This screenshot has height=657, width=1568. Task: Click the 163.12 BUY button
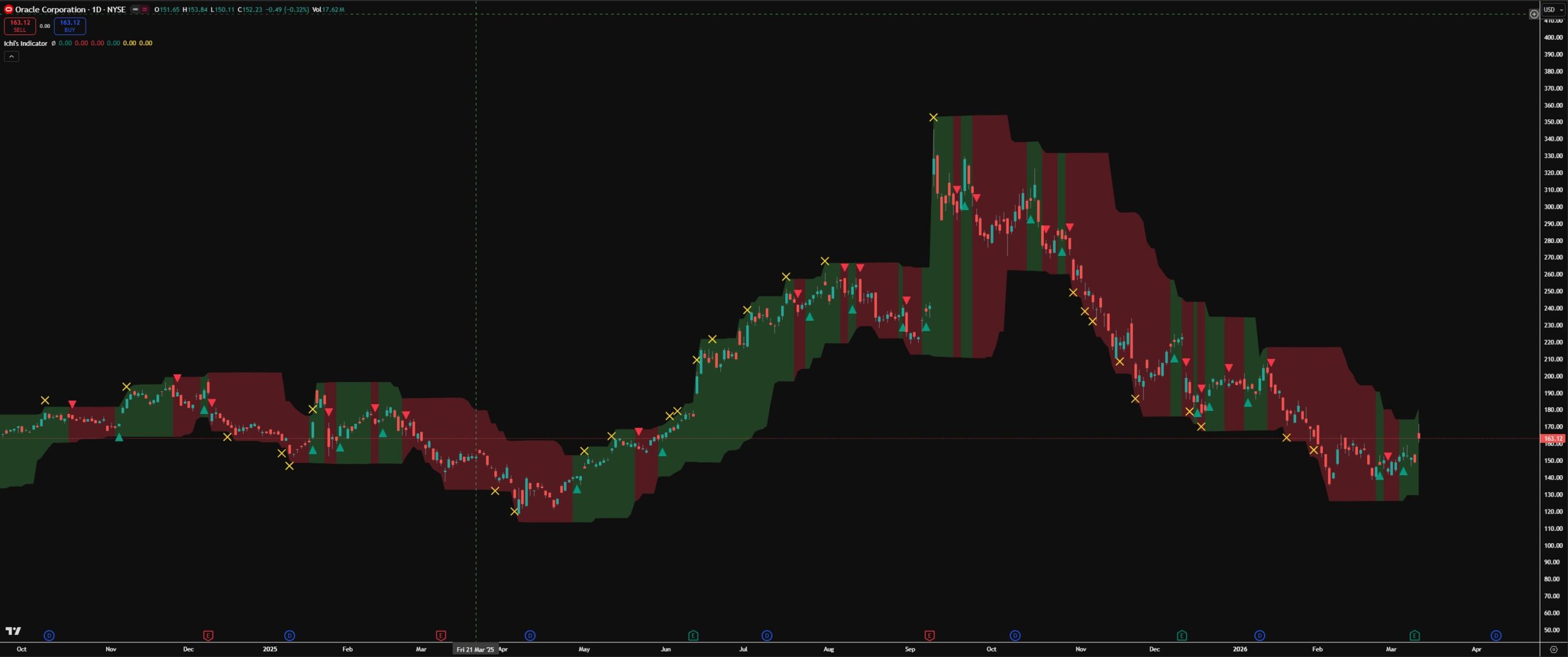coord(69,25)
